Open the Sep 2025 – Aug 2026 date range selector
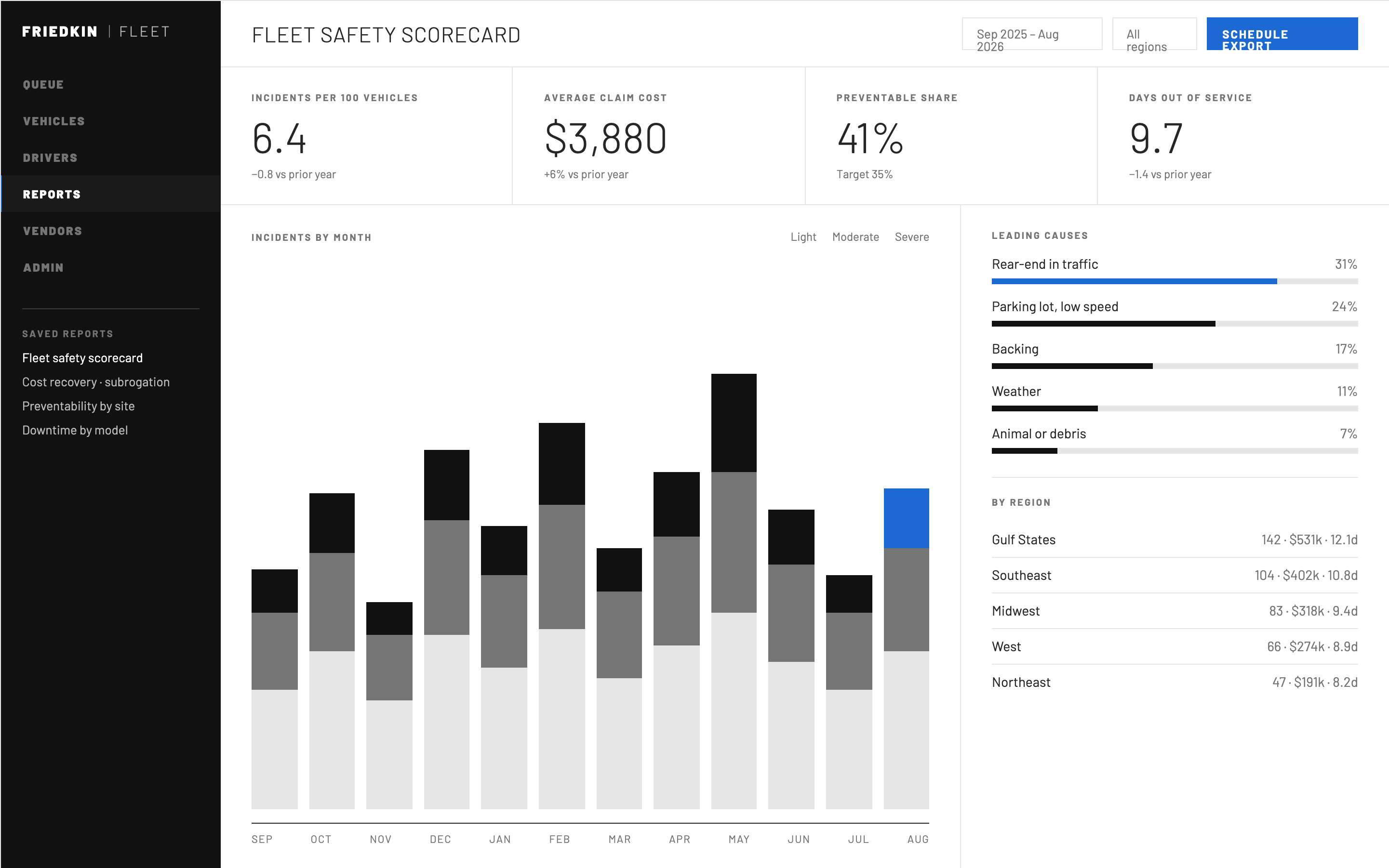The height and width of the screenshot is (868, 1389). pyautogui.click(x=1032, y=34)
